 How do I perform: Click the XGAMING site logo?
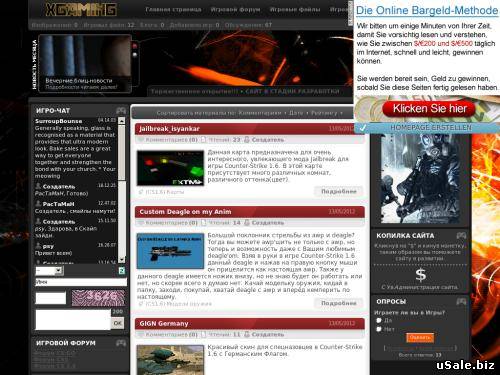coord(81,10)
